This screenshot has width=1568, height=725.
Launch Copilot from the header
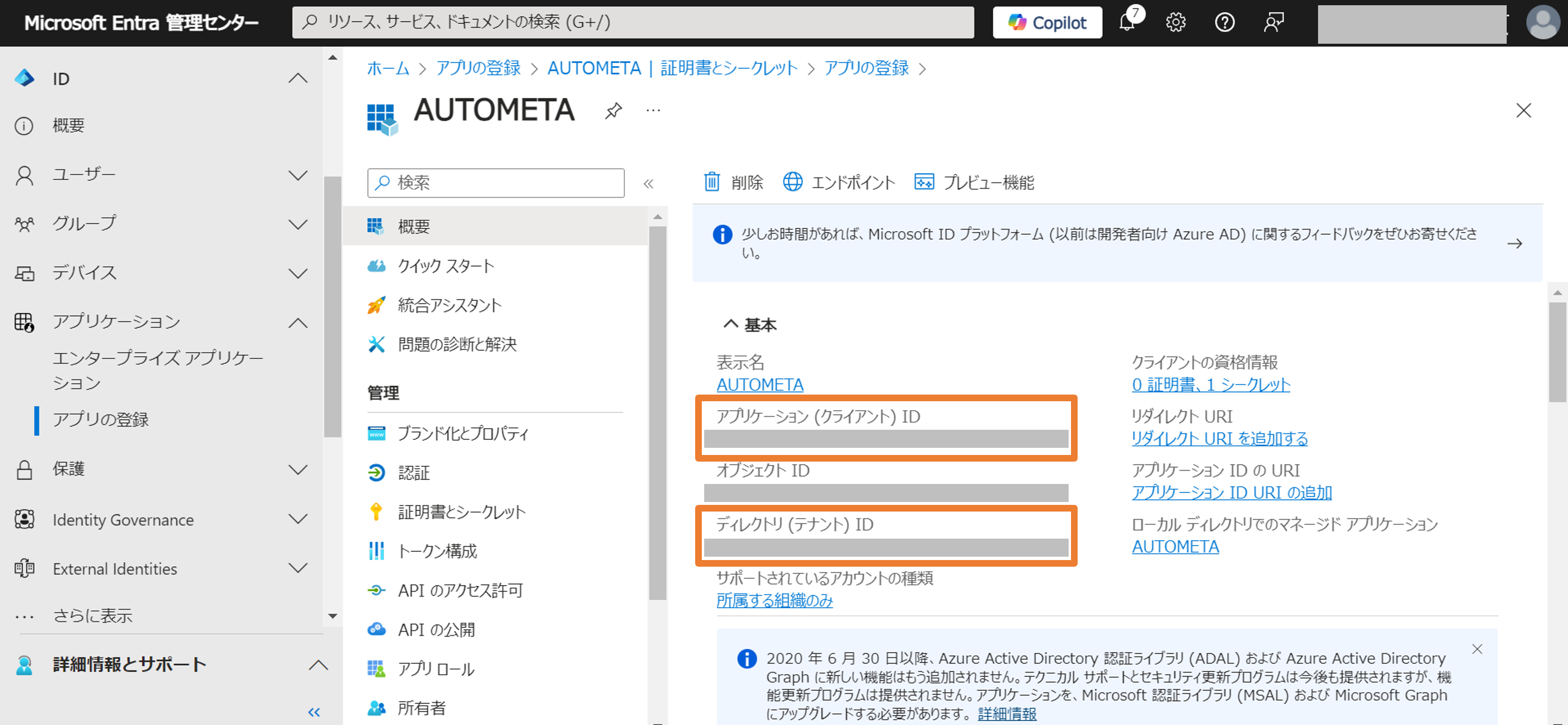coord(1047,22)
